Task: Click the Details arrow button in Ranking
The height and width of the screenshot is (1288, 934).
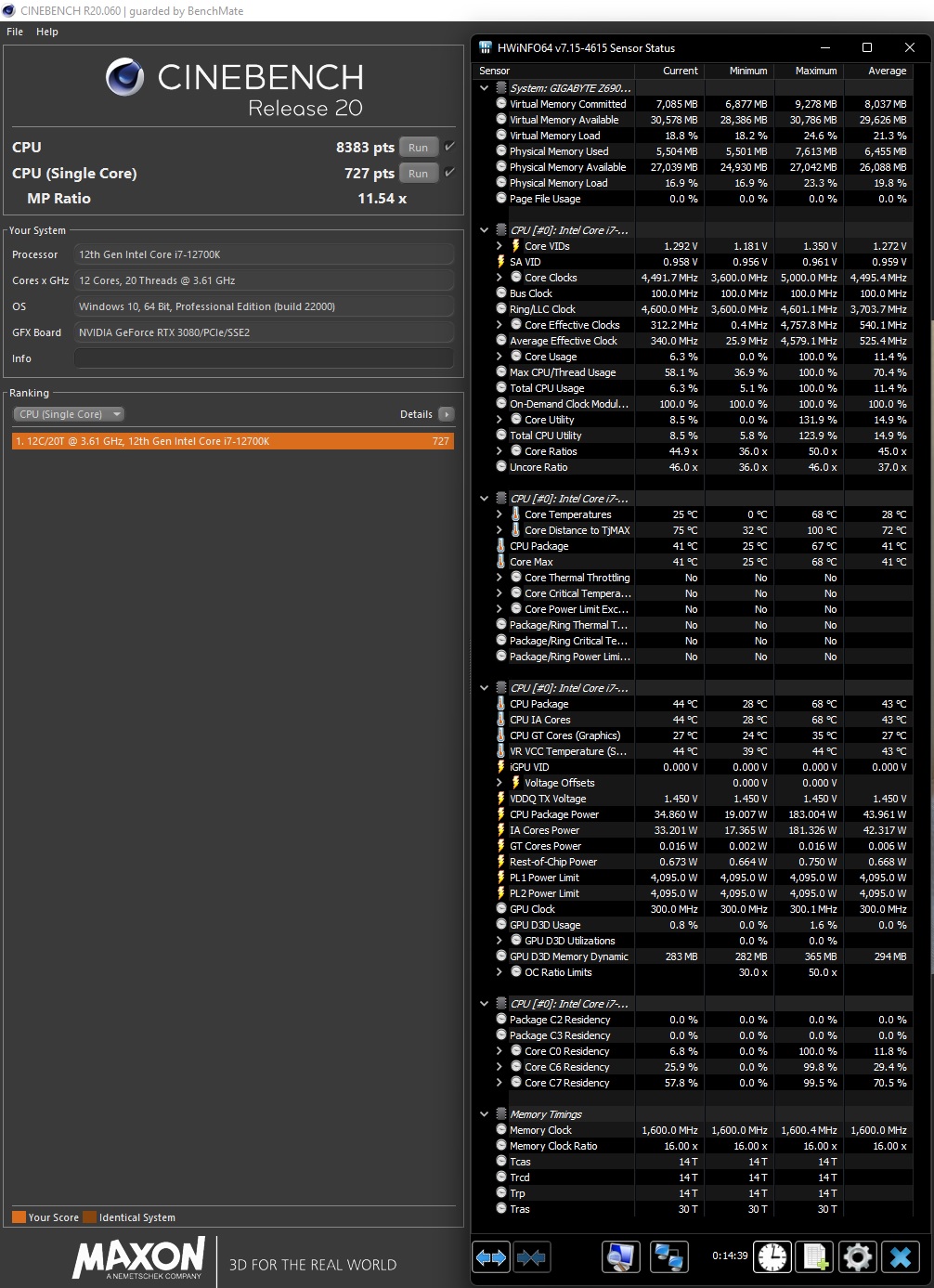Action: (x=447, y=414)
